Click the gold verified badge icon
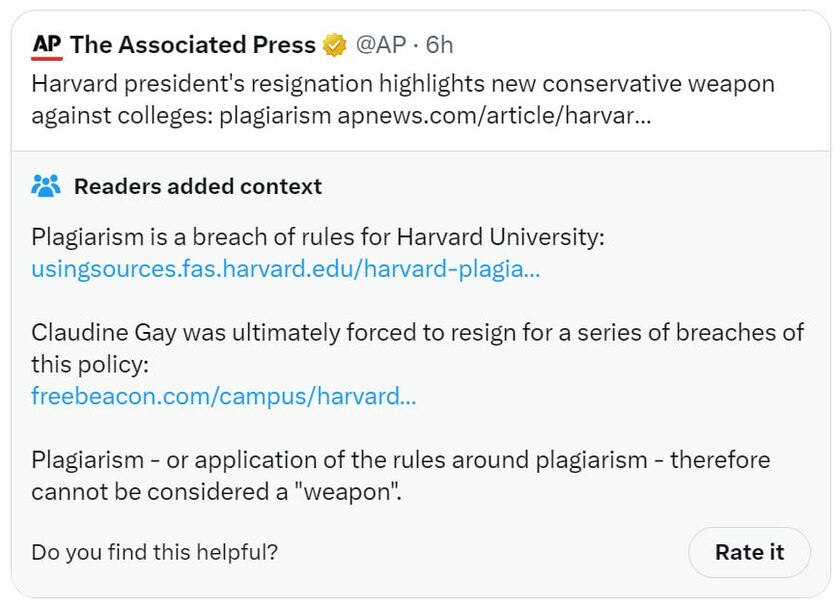840x607 pixels. click(334, 45)
